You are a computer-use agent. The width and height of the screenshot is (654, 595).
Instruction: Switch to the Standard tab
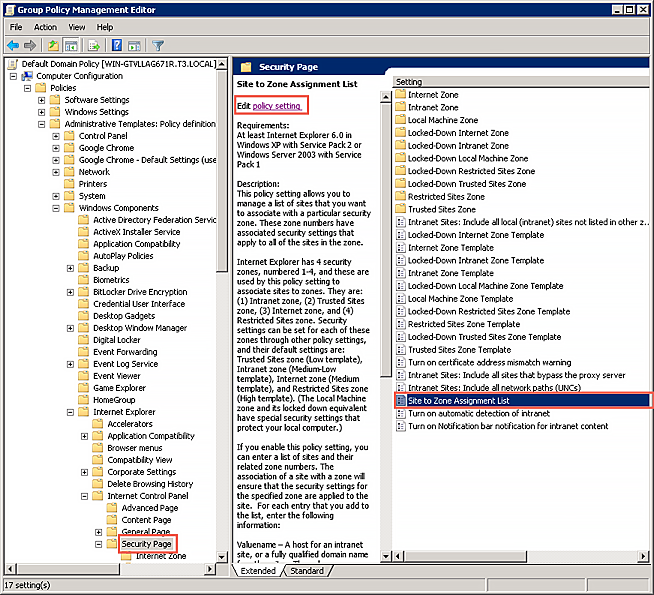point(307,571)
